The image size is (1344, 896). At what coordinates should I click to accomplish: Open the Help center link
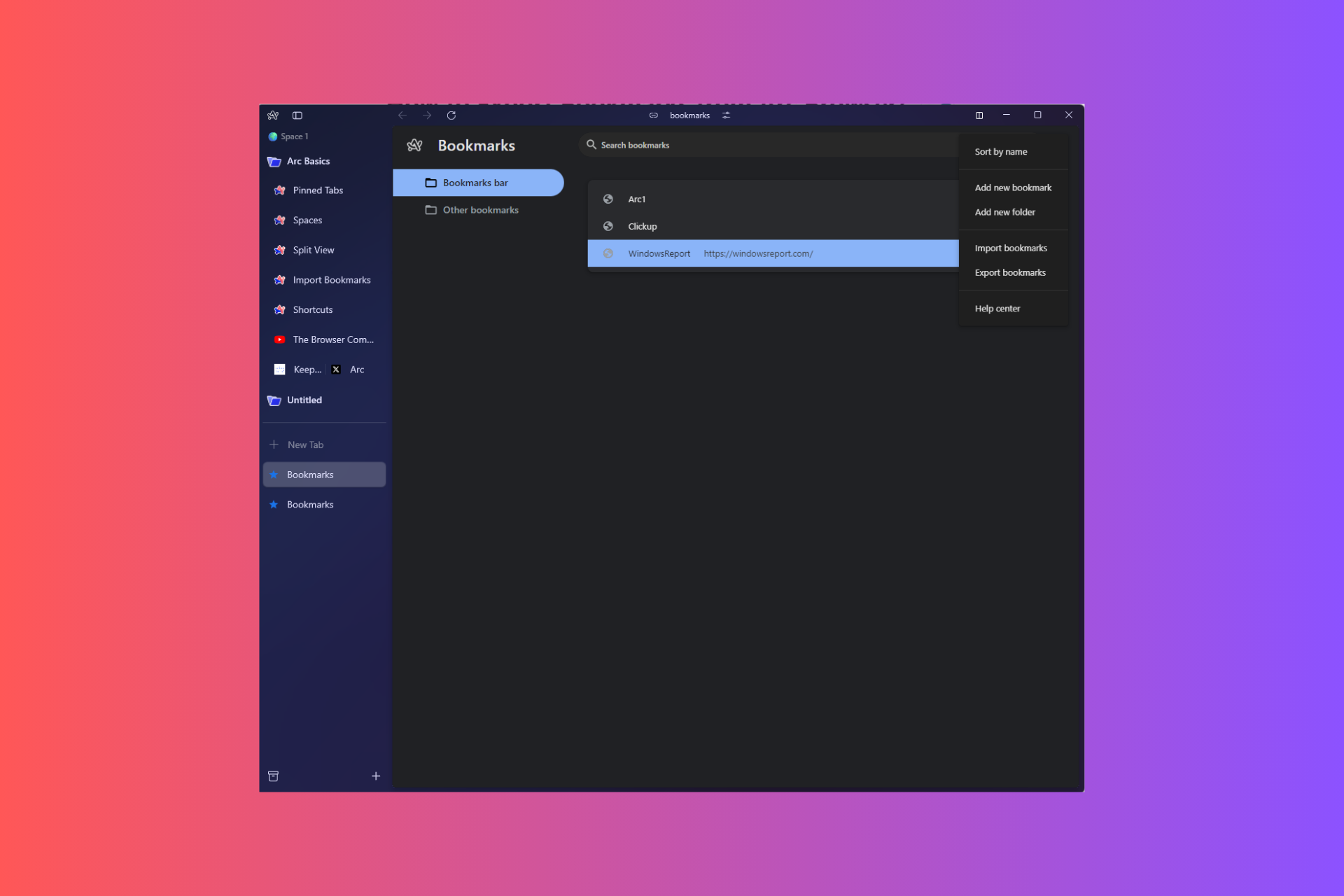tap(997, 309)
